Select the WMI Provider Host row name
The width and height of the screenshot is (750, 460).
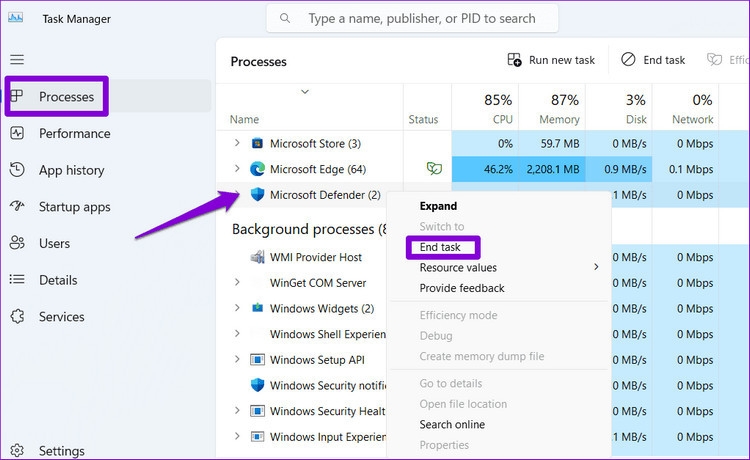click(316, 257)
